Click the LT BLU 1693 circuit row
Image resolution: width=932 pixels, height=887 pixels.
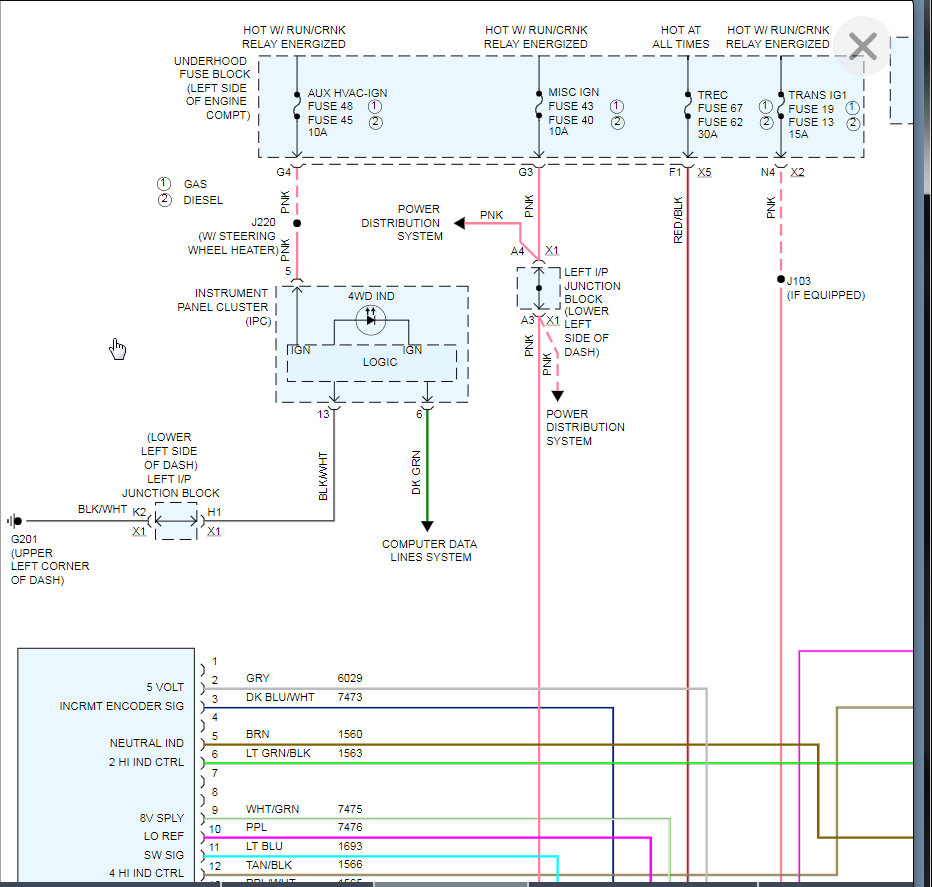pos(304,846)
